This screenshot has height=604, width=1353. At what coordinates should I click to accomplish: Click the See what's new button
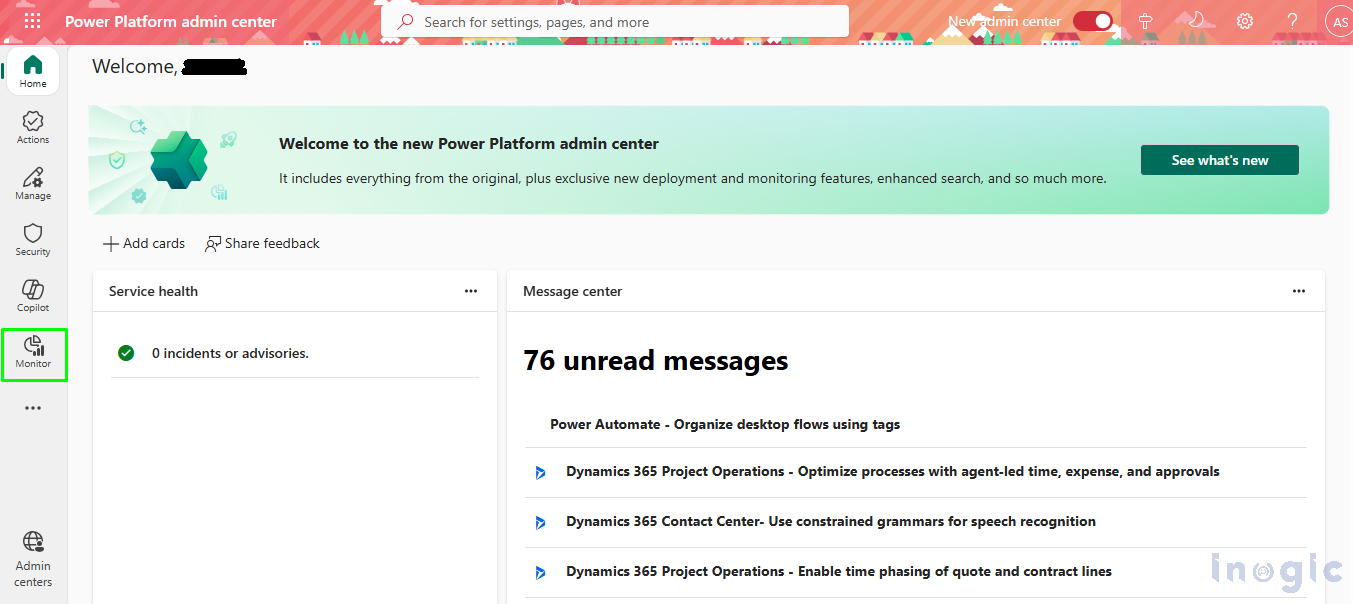1219,159
